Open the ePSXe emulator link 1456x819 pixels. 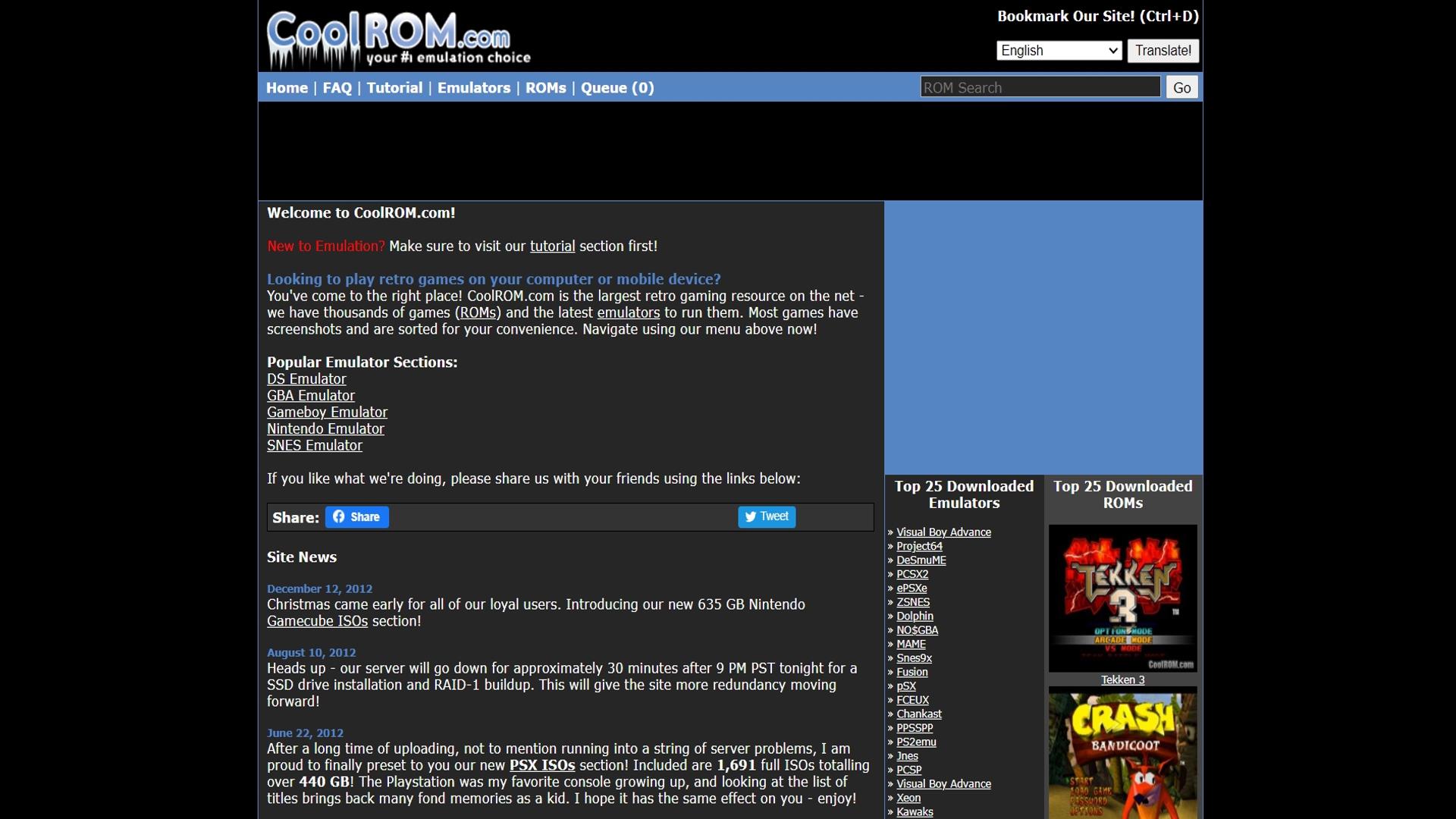coord(912,588)
